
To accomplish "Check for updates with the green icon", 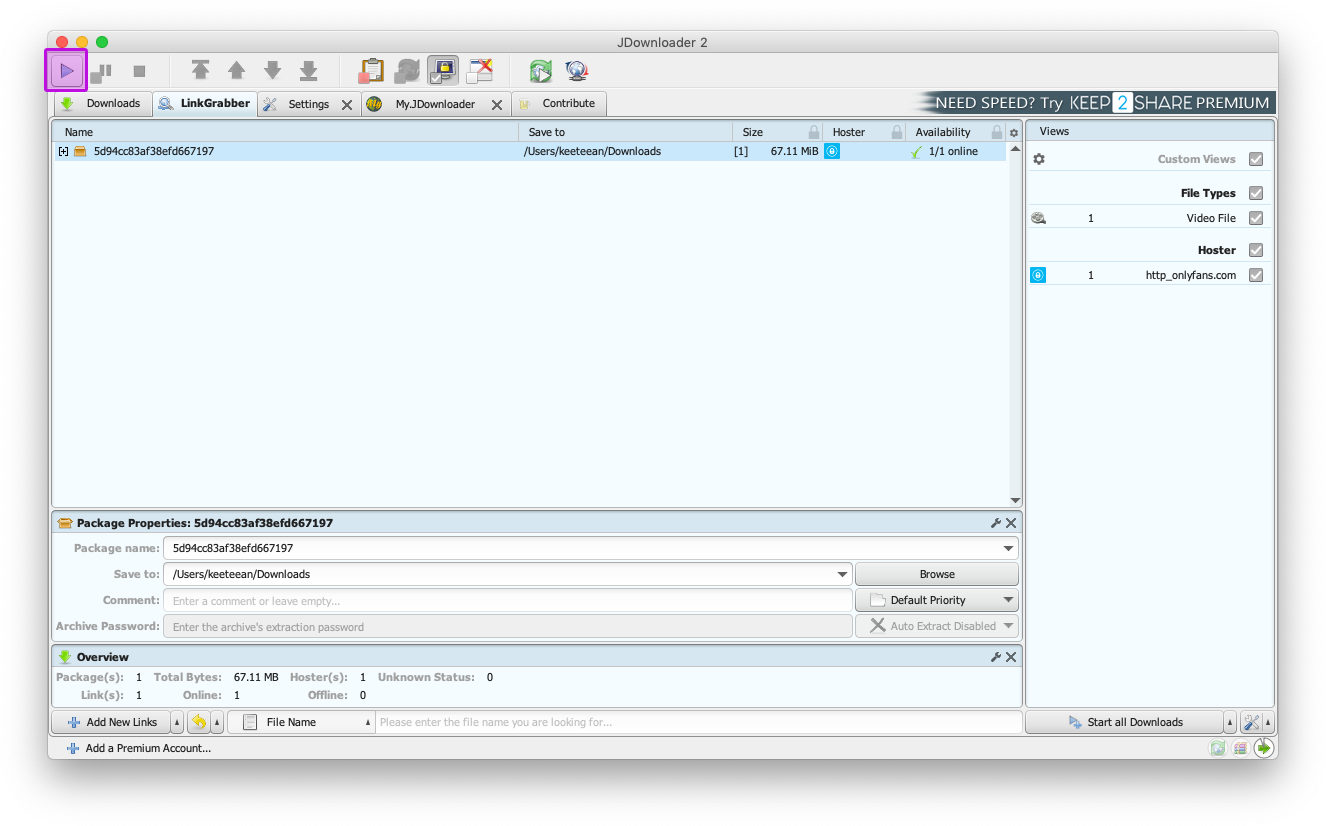I will 541,70.
